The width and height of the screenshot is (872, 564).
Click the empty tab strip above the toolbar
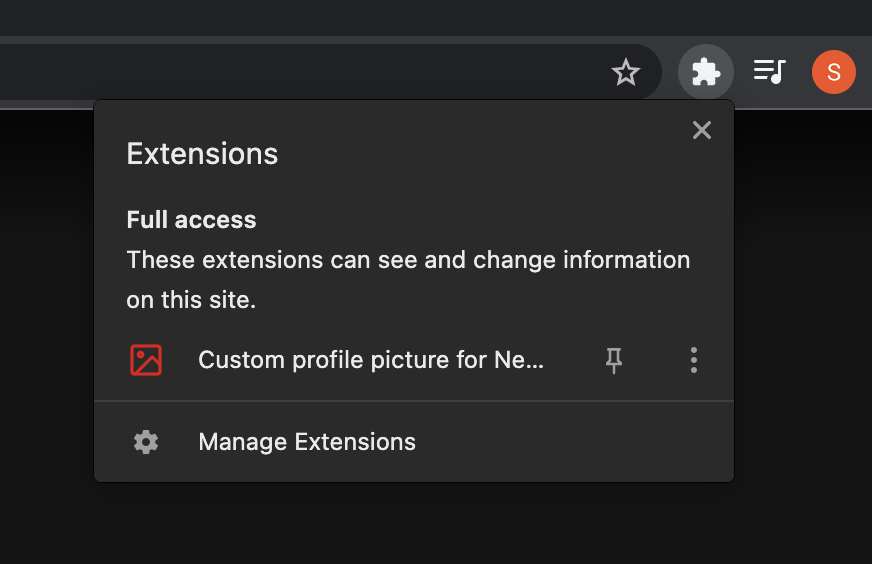pos(400,17)
